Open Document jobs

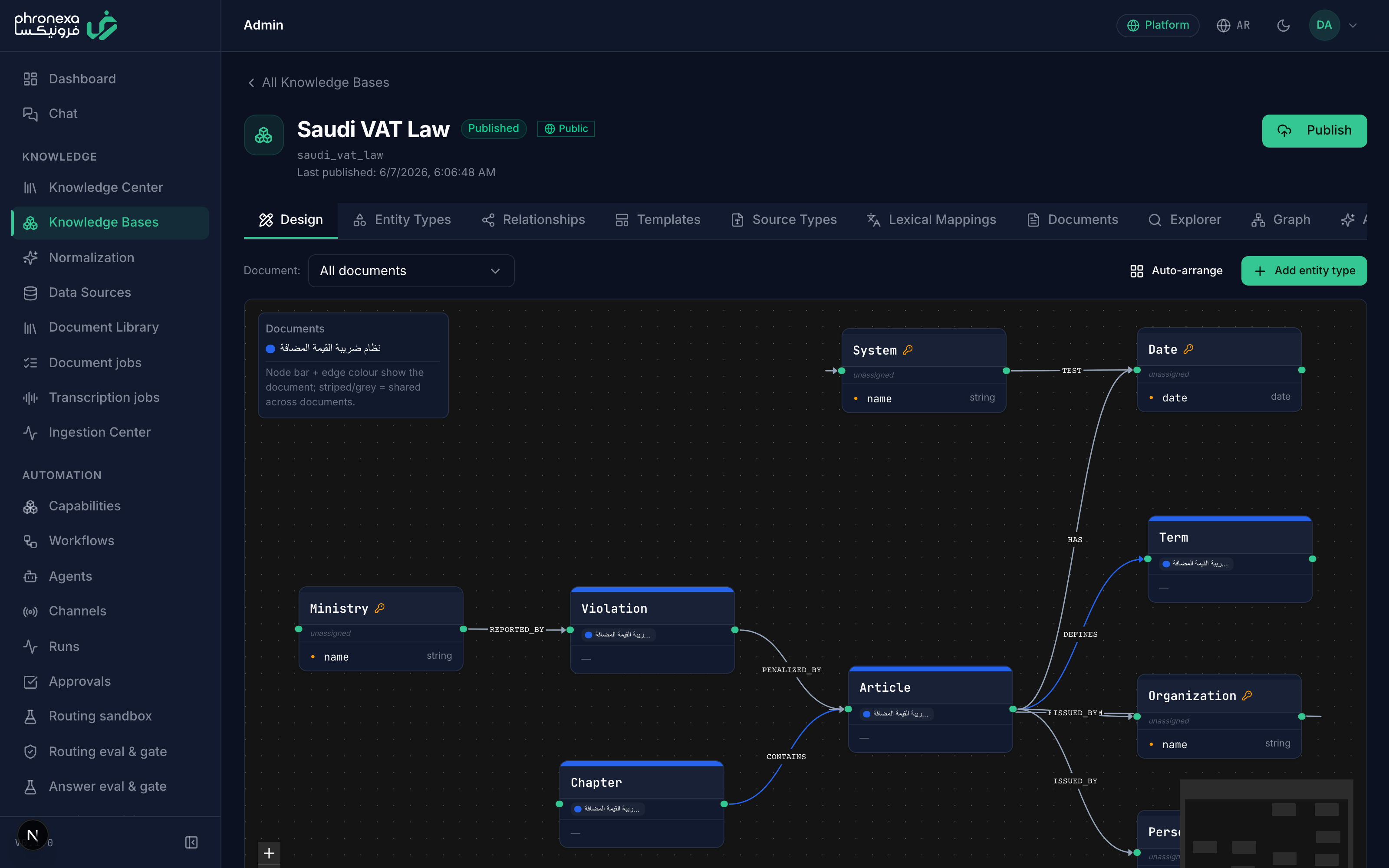point(110,363)
